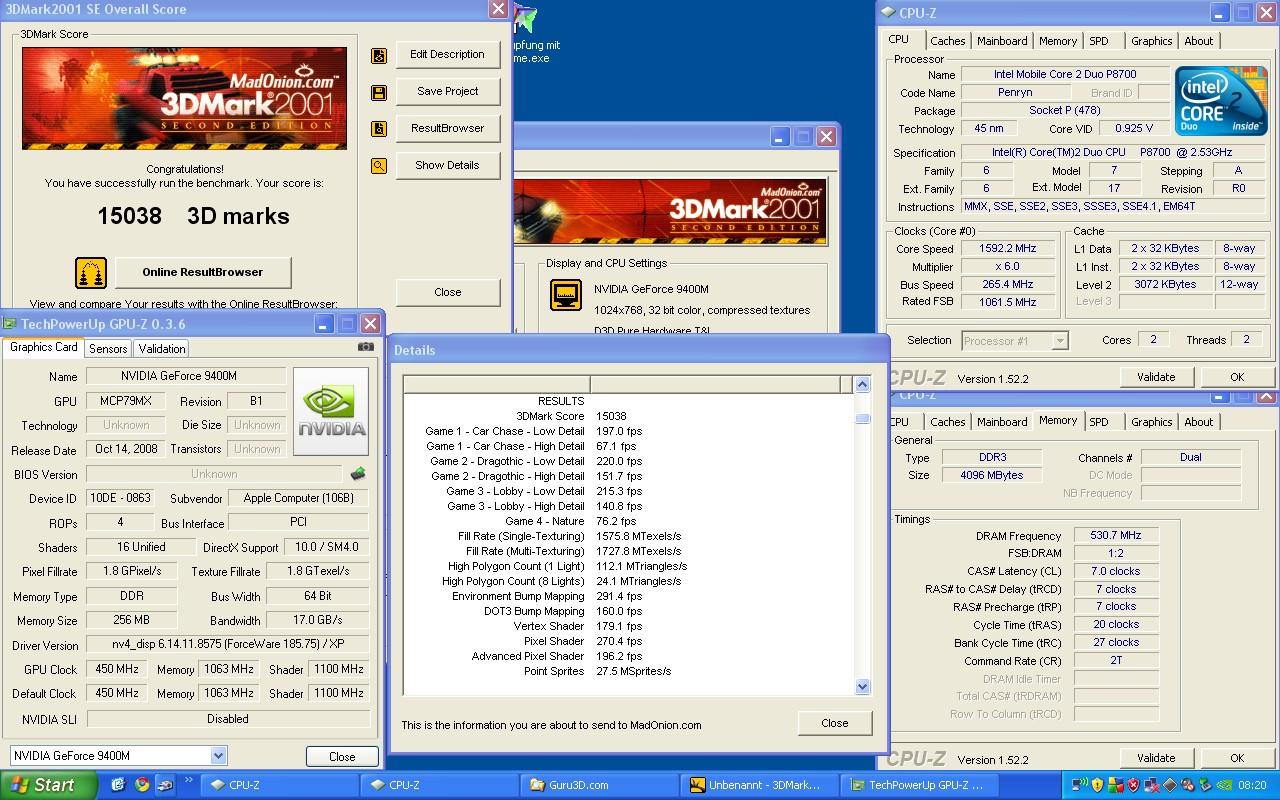Click the red shield icon in the system tray
This screenshot has width=1280, height=800.
1133,785
